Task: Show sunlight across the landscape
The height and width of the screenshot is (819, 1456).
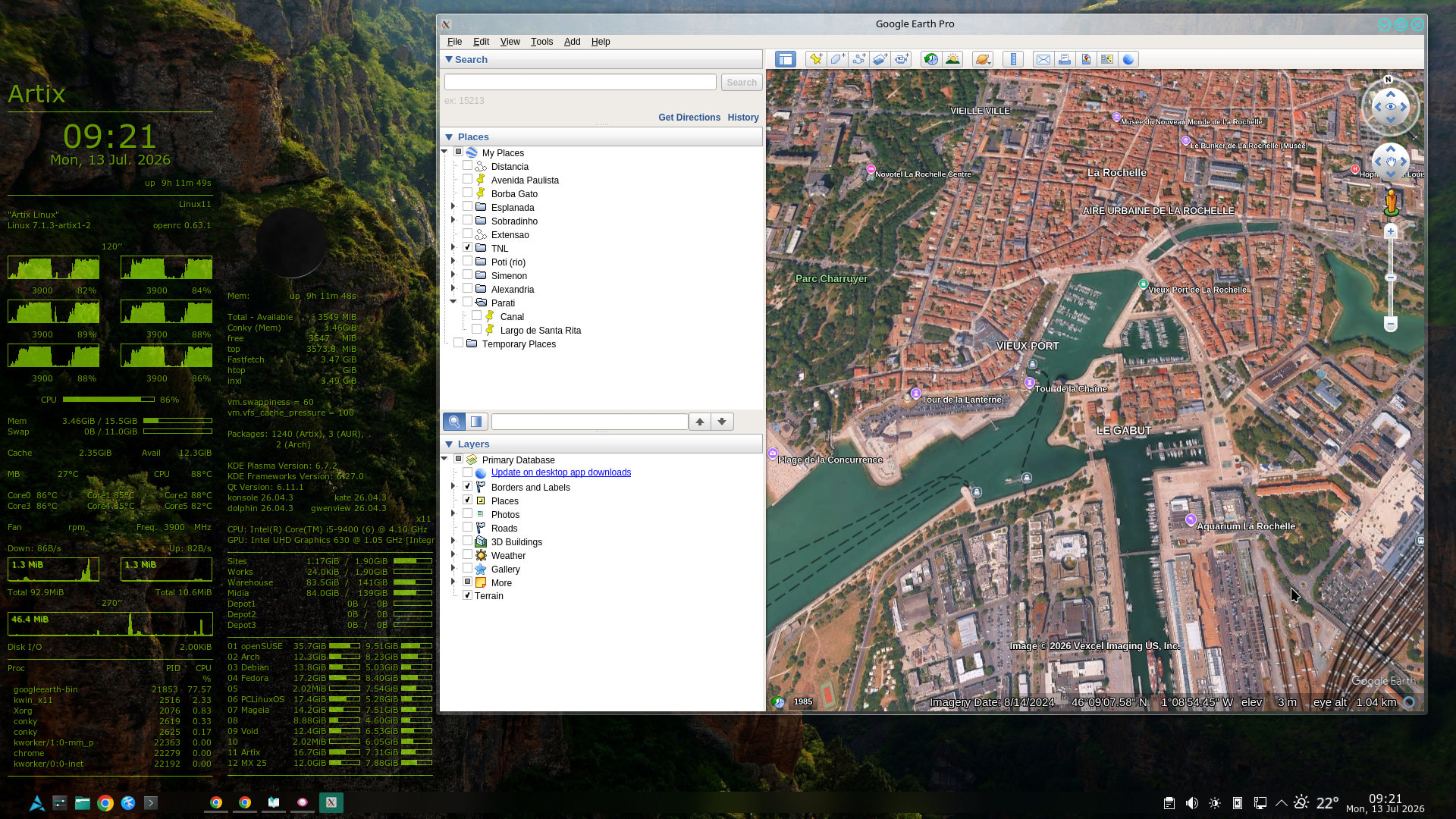Action: coord(952,59)
